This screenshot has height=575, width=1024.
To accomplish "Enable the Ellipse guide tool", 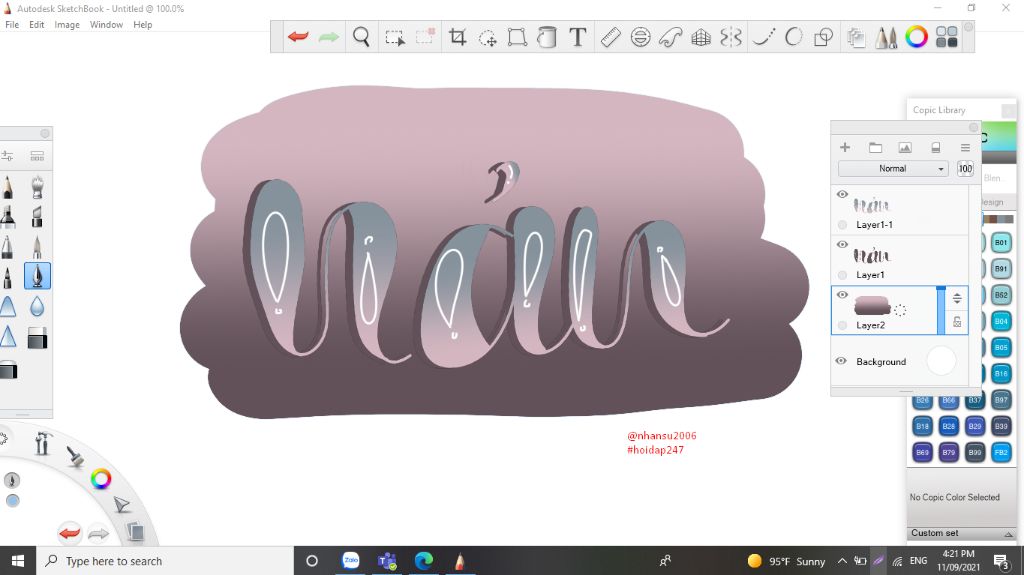I will [x=641, y=37].
